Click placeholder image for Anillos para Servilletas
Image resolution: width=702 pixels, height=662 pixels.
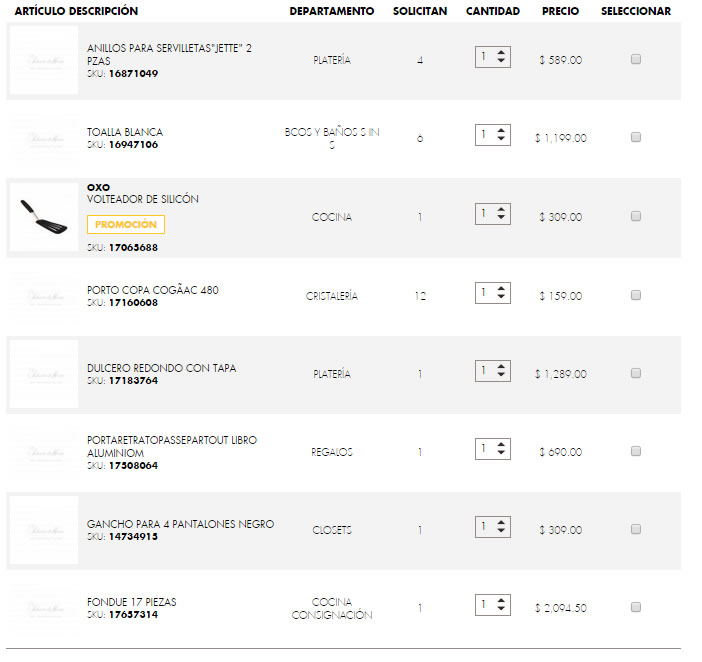click(43, 60)
